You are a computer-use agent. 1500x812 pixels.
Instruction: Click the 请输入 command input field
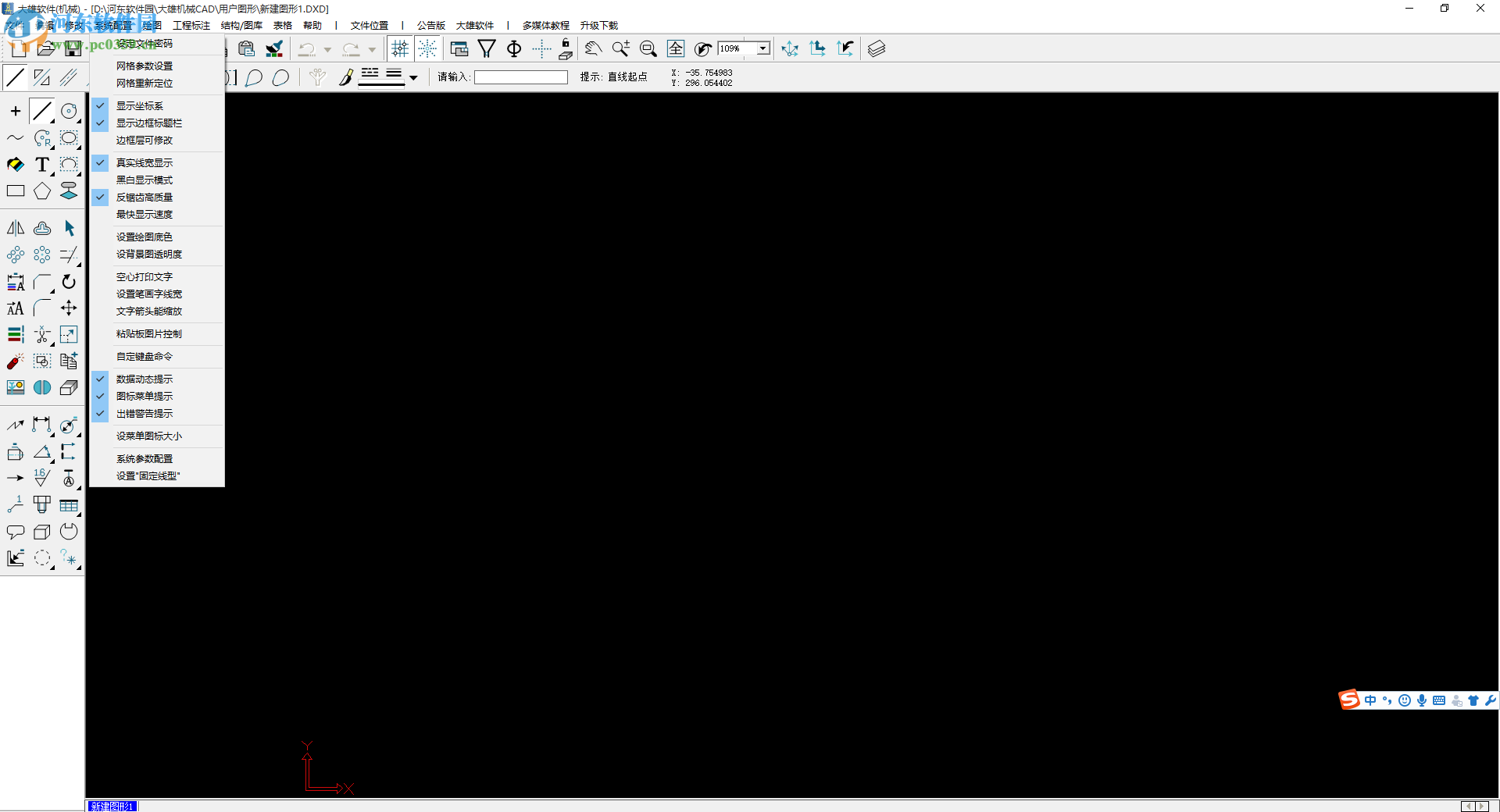521,77
